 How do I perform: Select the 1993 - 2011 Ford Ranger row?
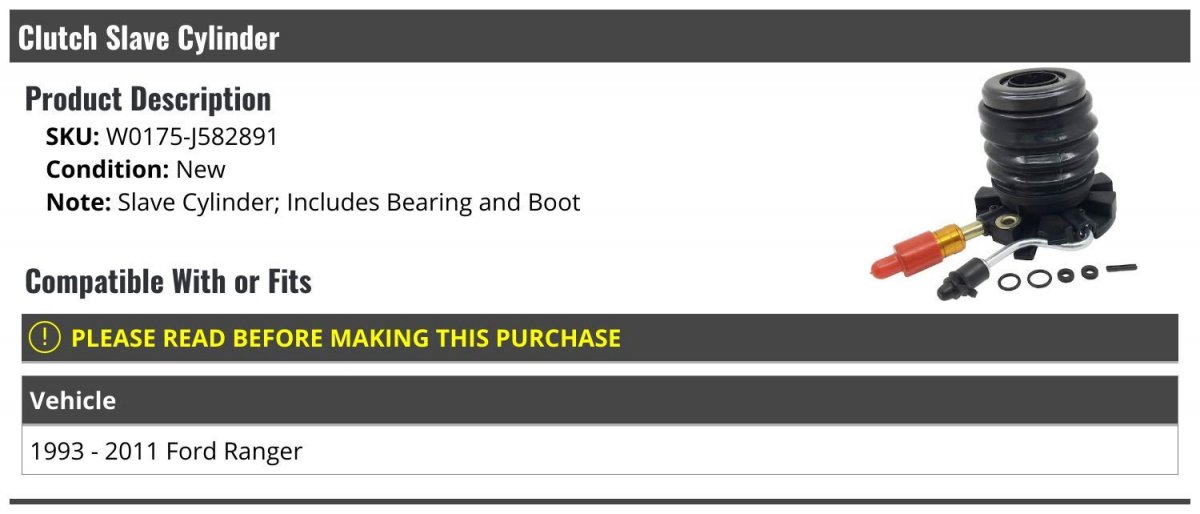point(599,451)
